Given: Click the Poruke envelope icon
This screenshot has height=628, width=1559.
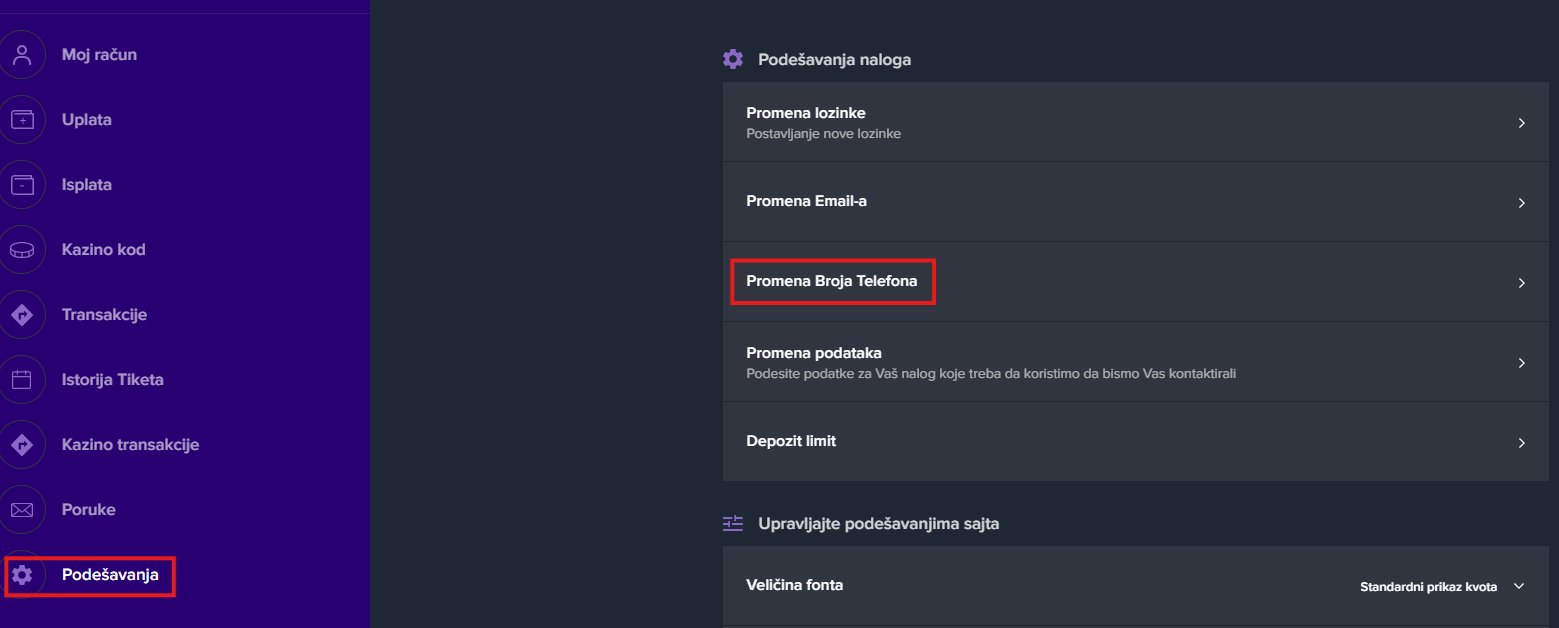Looking at the screenshot, I should [22, 510].
